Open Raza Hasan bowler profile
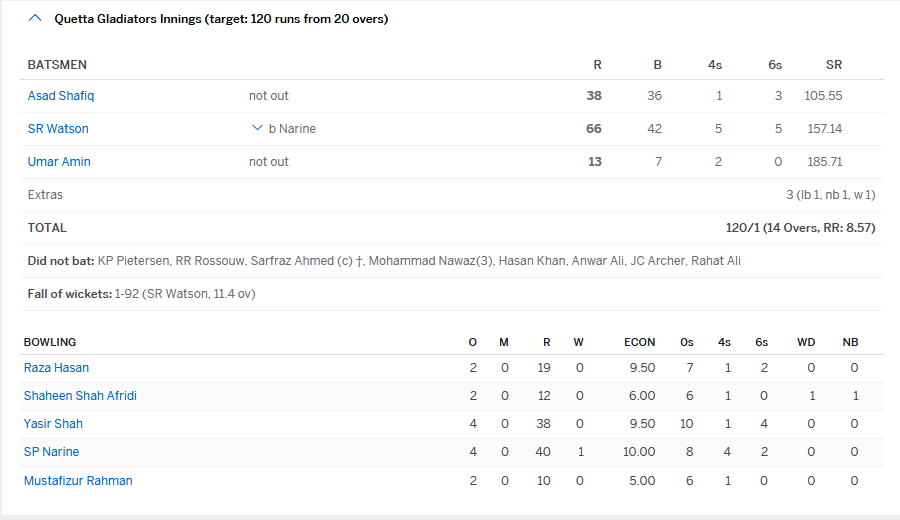900x520 pixels. pos(56,368)
